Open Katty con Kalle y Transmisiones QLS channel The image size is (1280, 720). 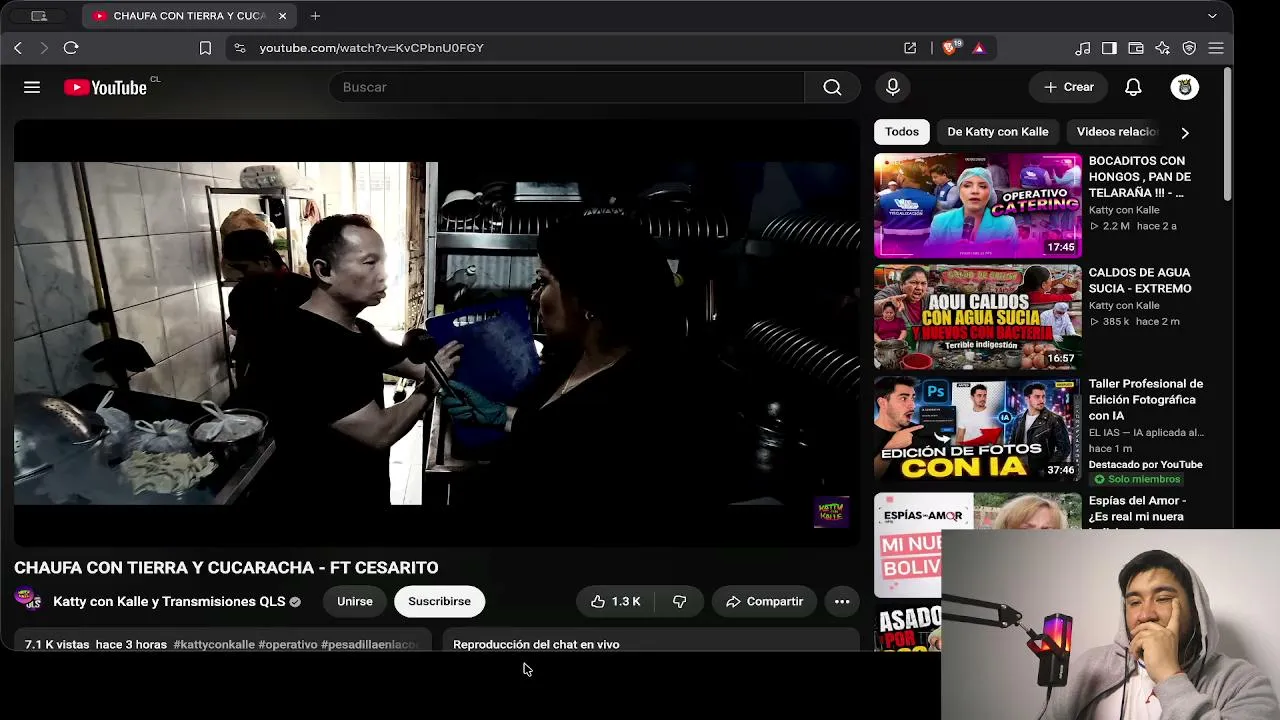click(169, 601)
